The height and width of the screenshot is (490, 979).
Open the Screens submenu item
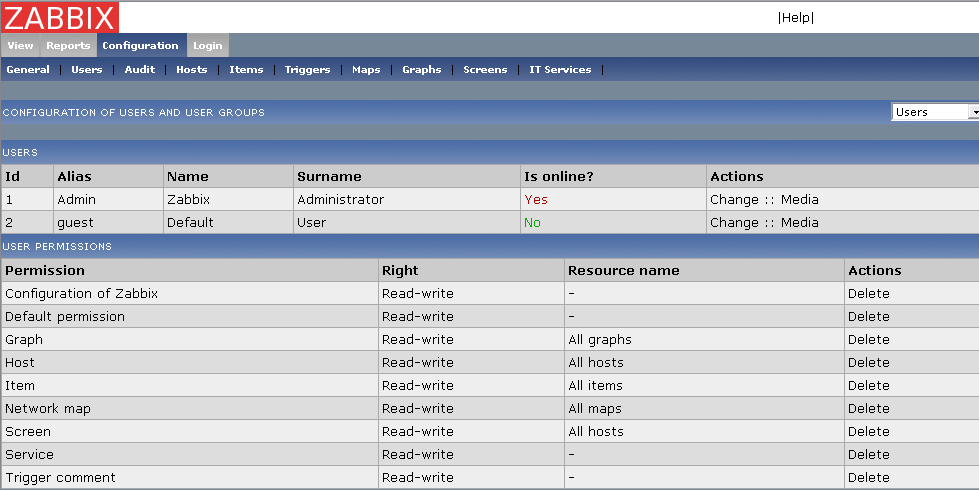[x=485, y=70]
